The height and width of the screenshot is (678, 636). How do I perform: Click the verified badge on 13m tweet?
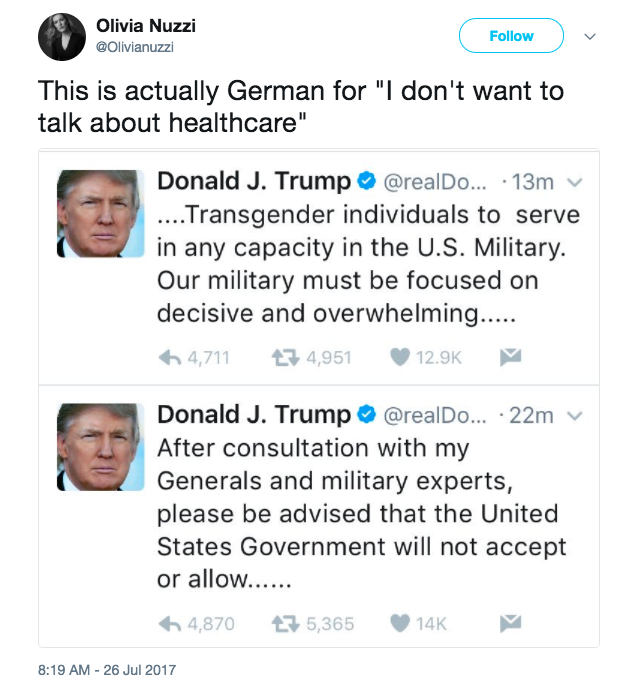(367, 181)
